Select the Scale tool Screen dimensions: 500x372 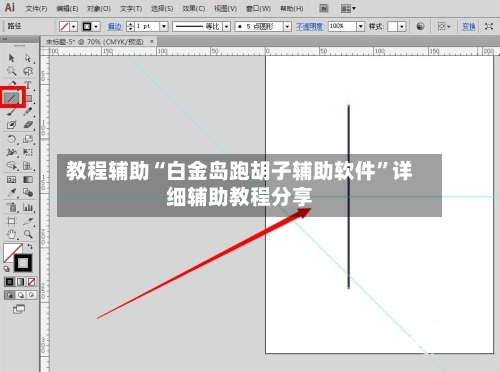pos(28,139)
